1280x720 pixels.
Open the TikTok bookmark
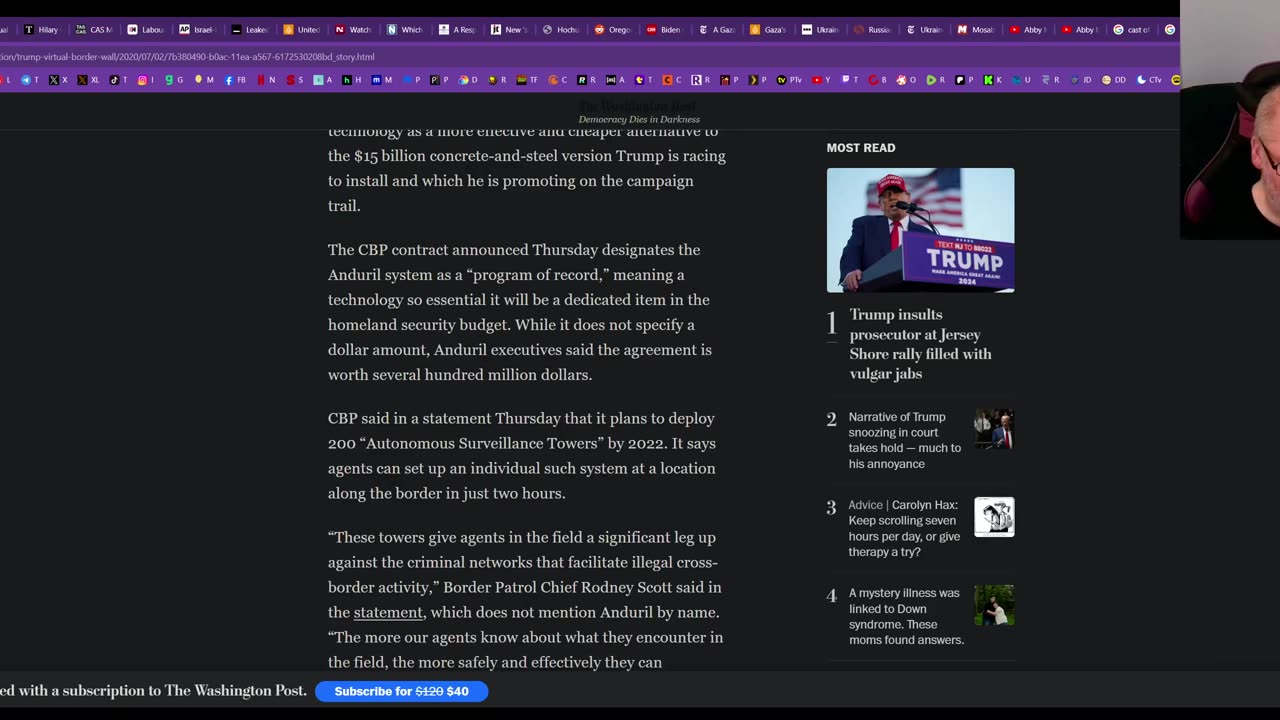(118, 80)
